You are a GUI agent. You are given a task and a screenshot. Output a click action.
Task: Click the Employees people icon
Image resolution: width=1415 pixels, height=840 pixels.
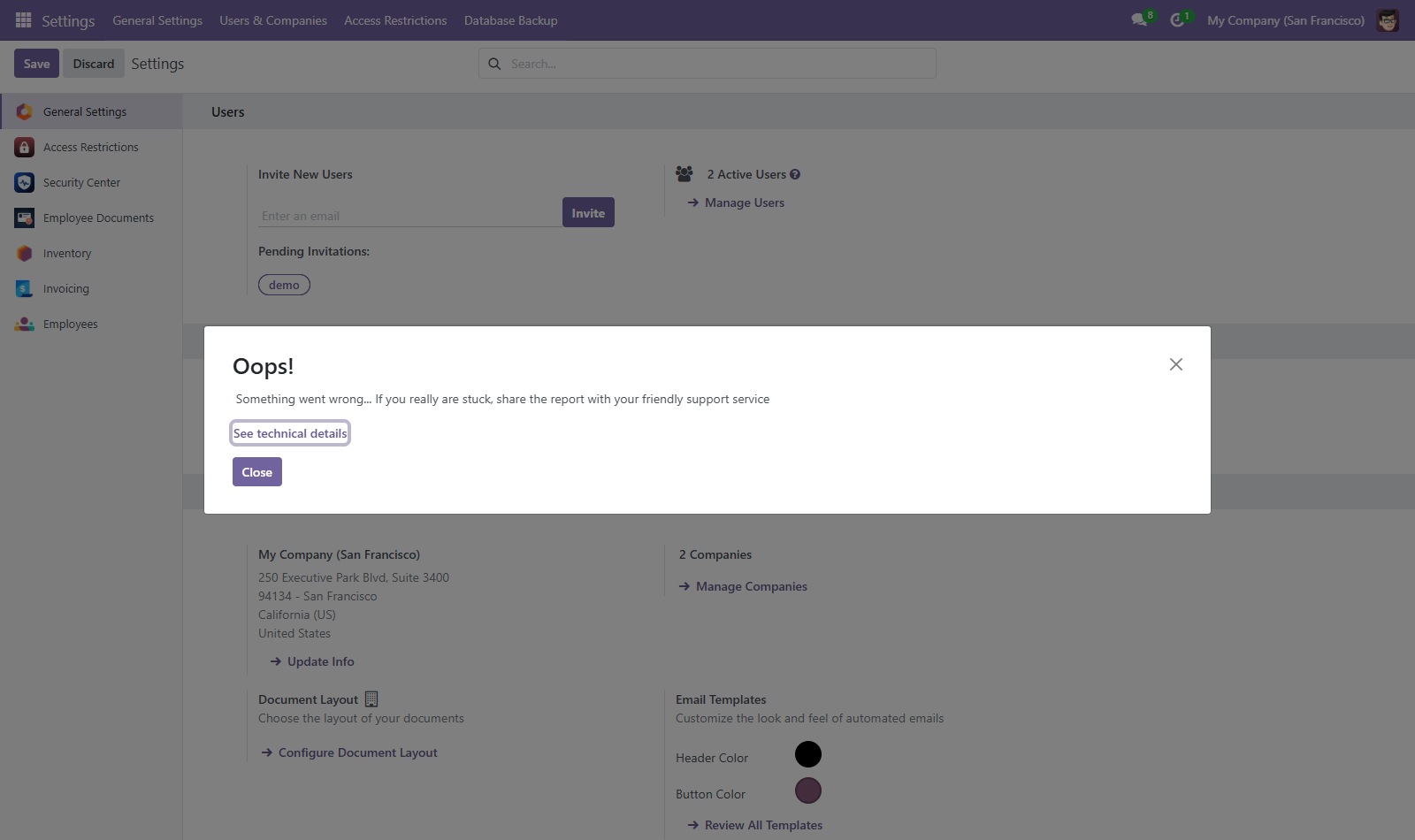25,324
